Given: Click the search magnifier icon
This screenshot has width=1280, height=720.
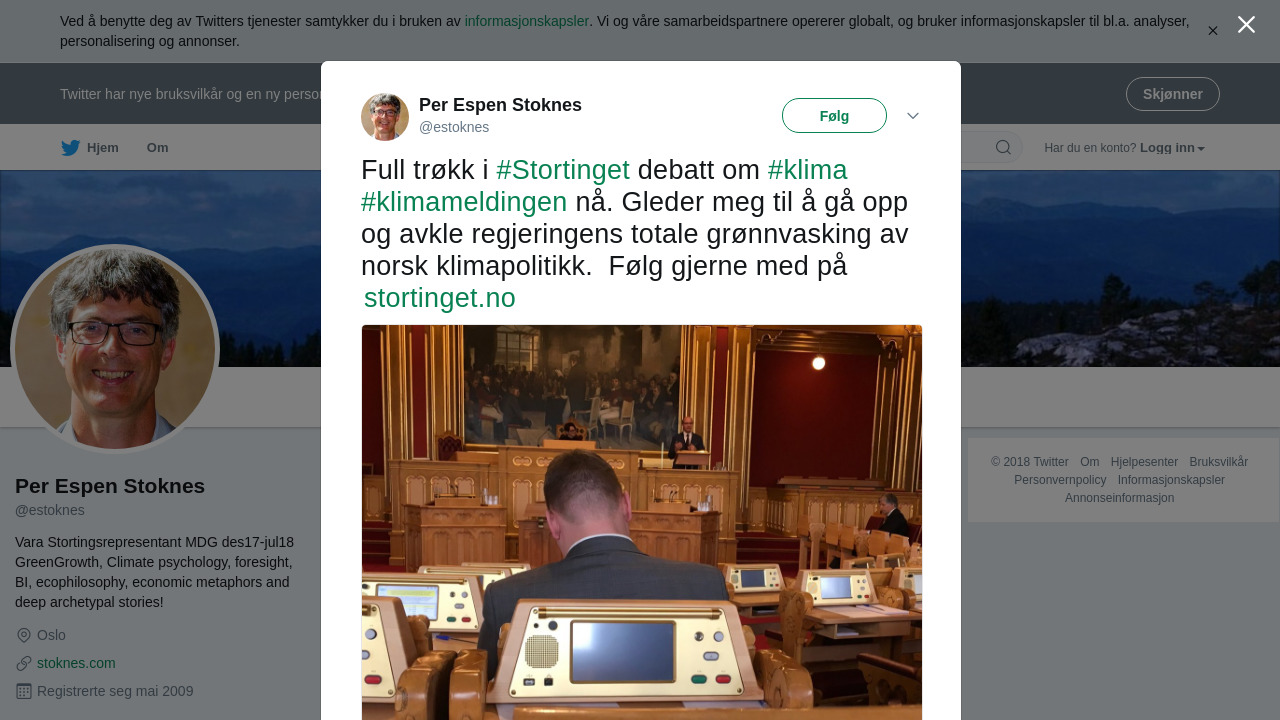Looking at the screenshot, I should point(1003,148).
